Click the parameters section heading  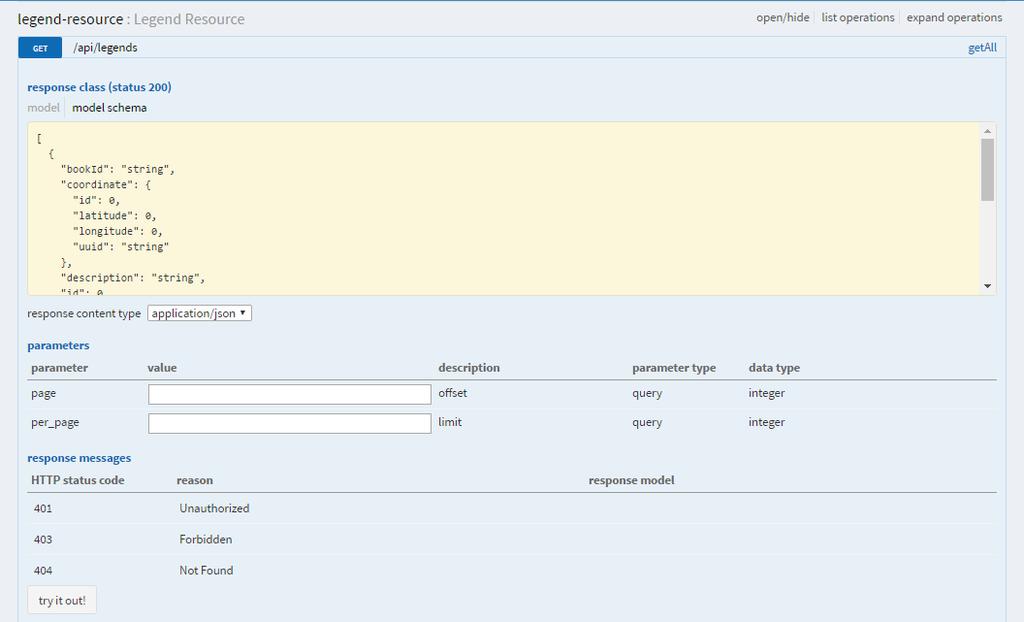tap(58, 346)
